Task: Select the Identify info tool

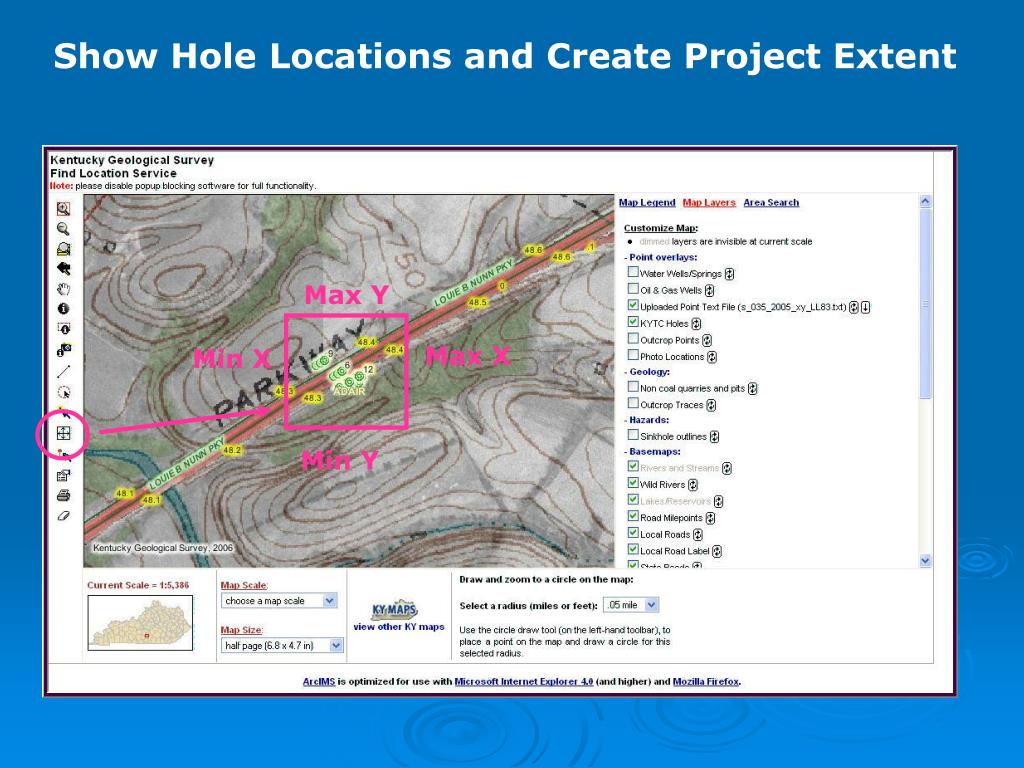Action: [x=63, y=308]
